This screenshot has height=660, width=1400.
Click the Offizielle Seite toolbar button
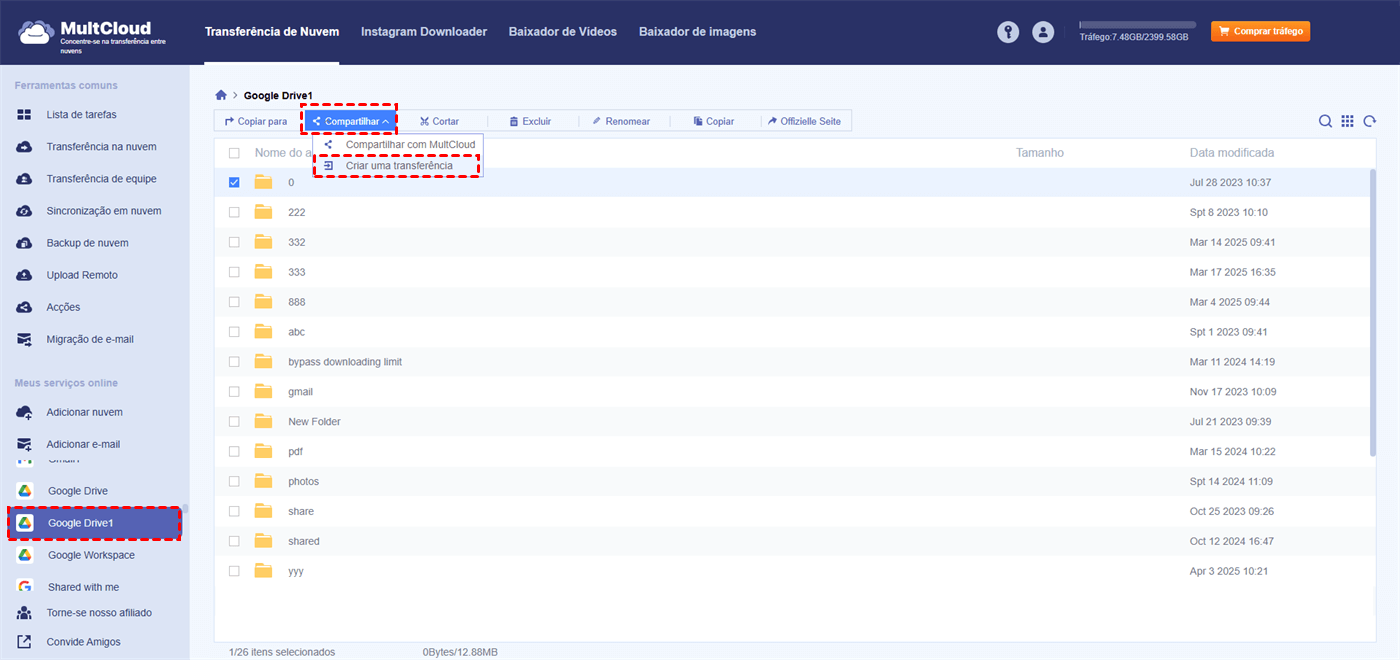coord(804,121)
